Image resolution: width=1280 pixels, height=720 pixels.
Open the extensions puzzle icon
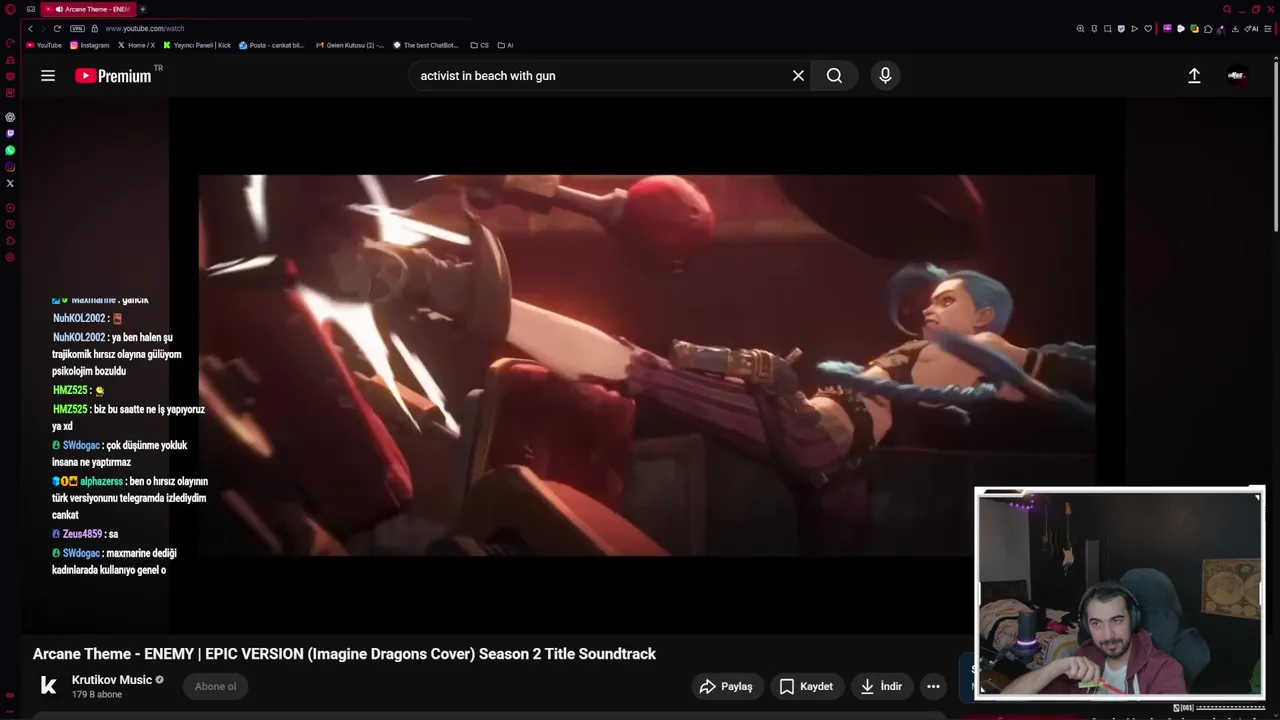[x=1208, y=29]
